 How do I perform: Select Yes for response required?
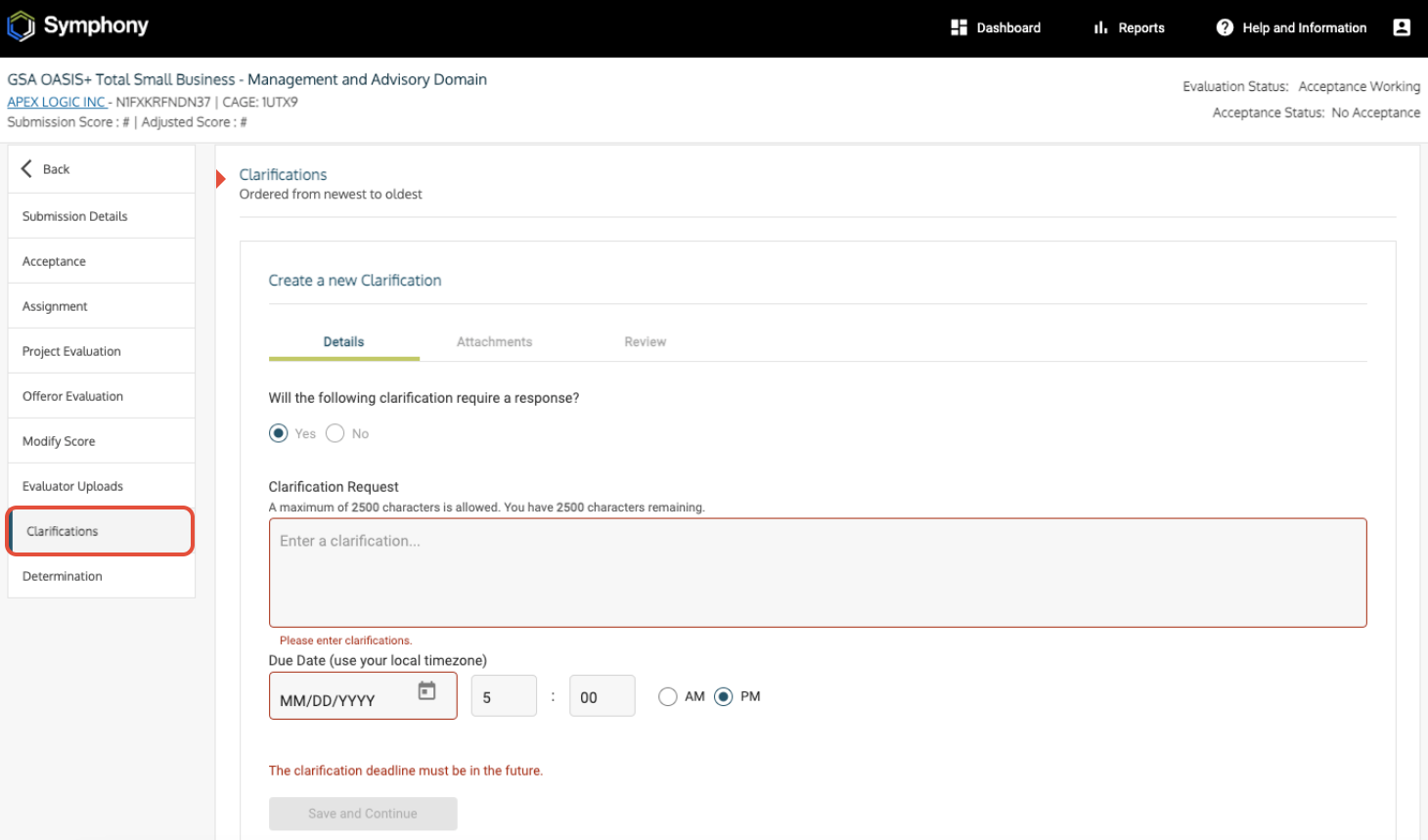click(x=279, y=433)
